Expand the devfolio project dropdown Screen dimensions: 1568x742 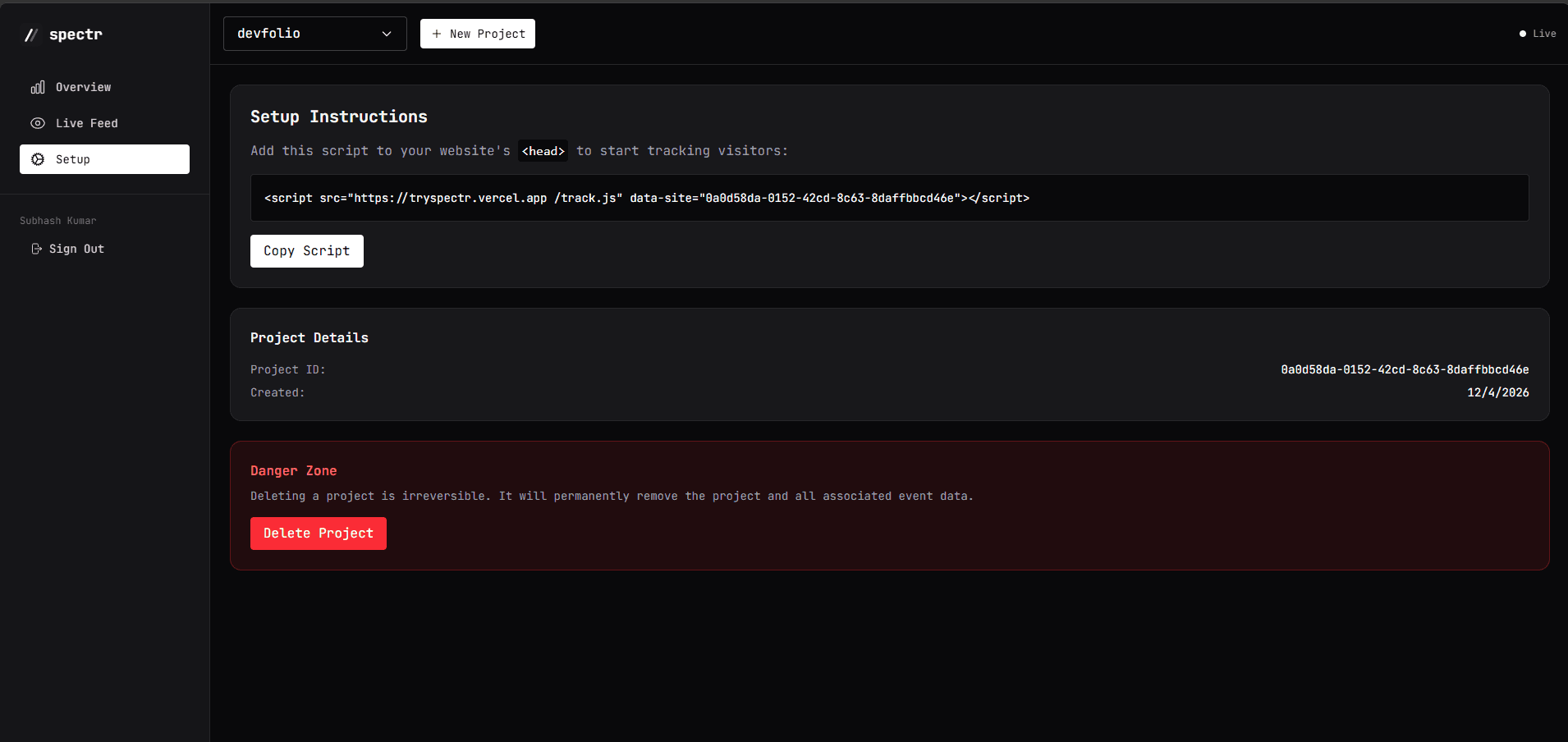tap(315, 34)
